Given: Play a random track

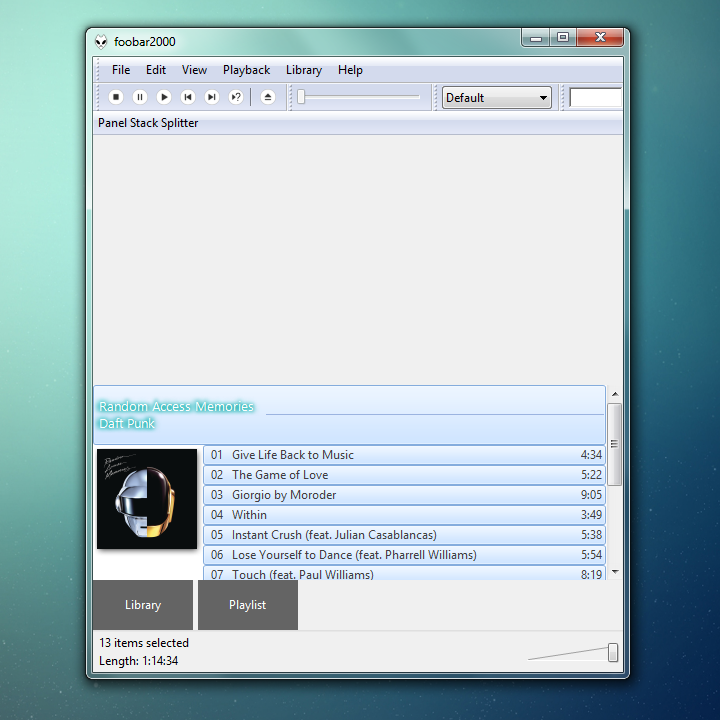Looking at the screenshot, I should coord(236,97).
